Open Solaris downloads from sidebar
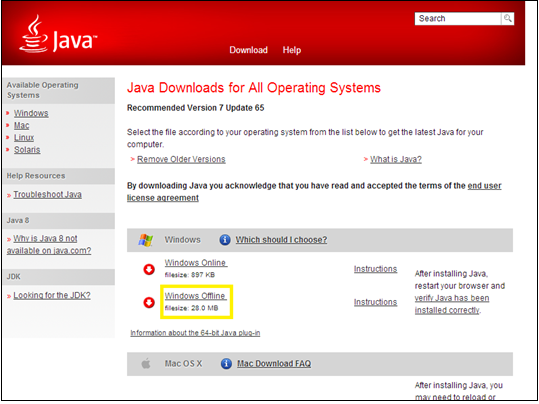 [x=27, y=150]
